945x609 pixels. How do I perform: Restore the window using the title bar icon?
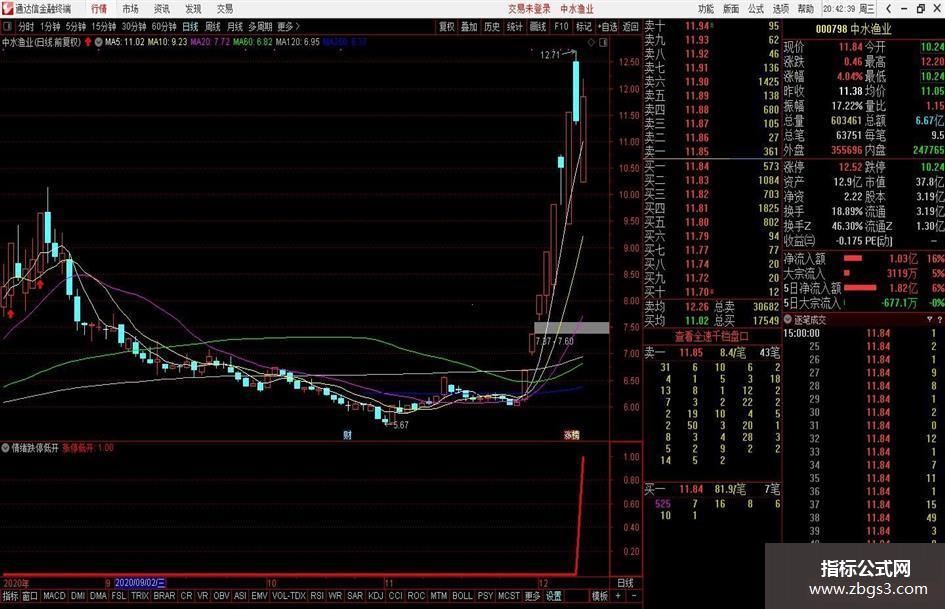920,8
